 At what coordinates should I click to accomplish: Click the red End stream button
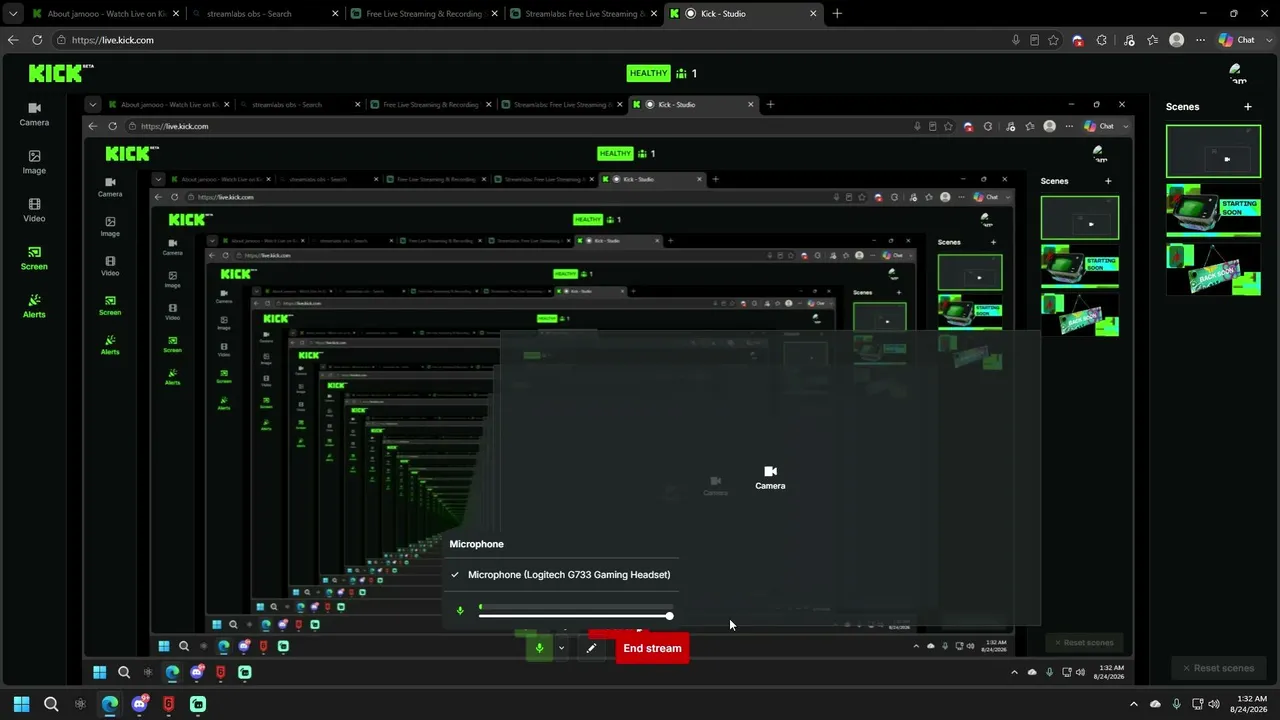click(x=652, y=648)
